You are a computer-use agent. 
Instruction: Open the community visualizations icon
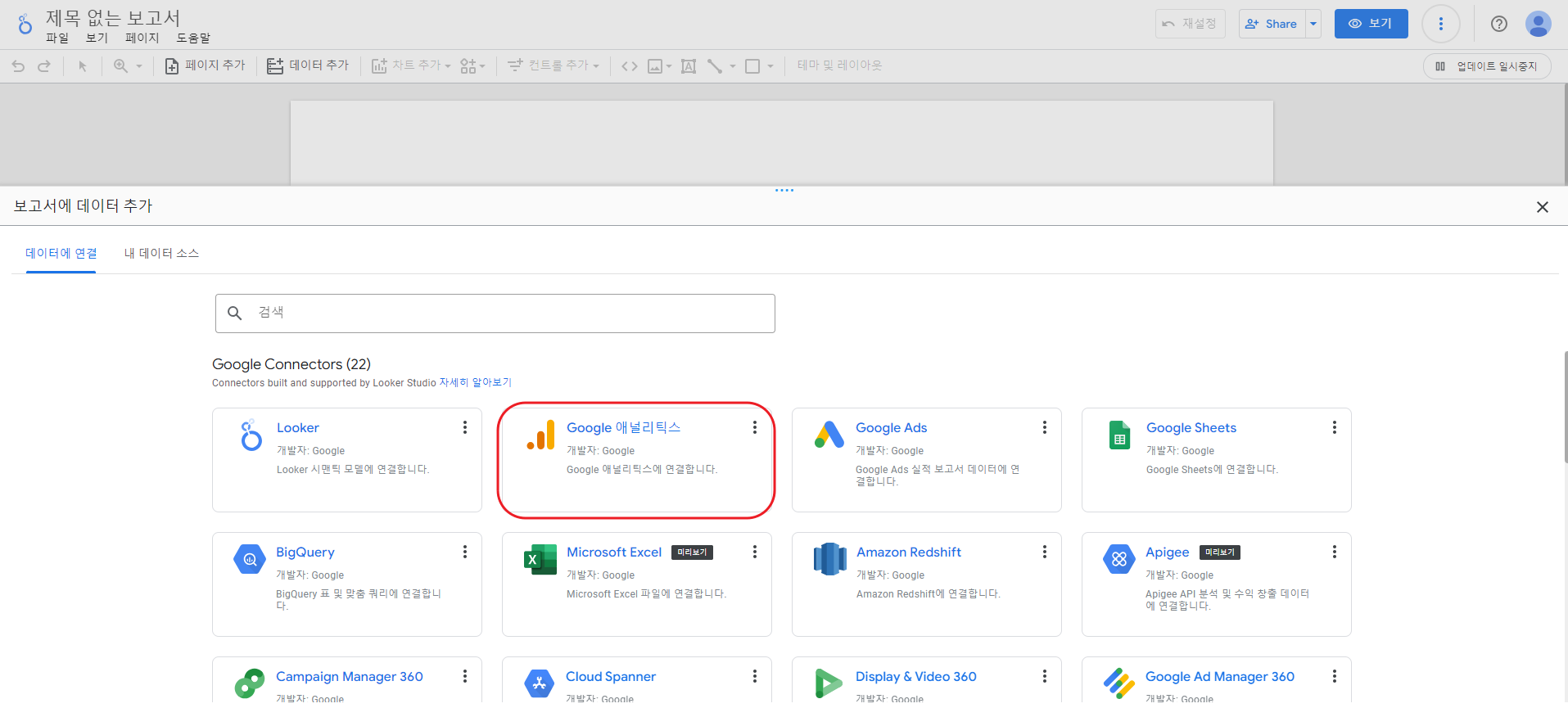tap(468, 66)
